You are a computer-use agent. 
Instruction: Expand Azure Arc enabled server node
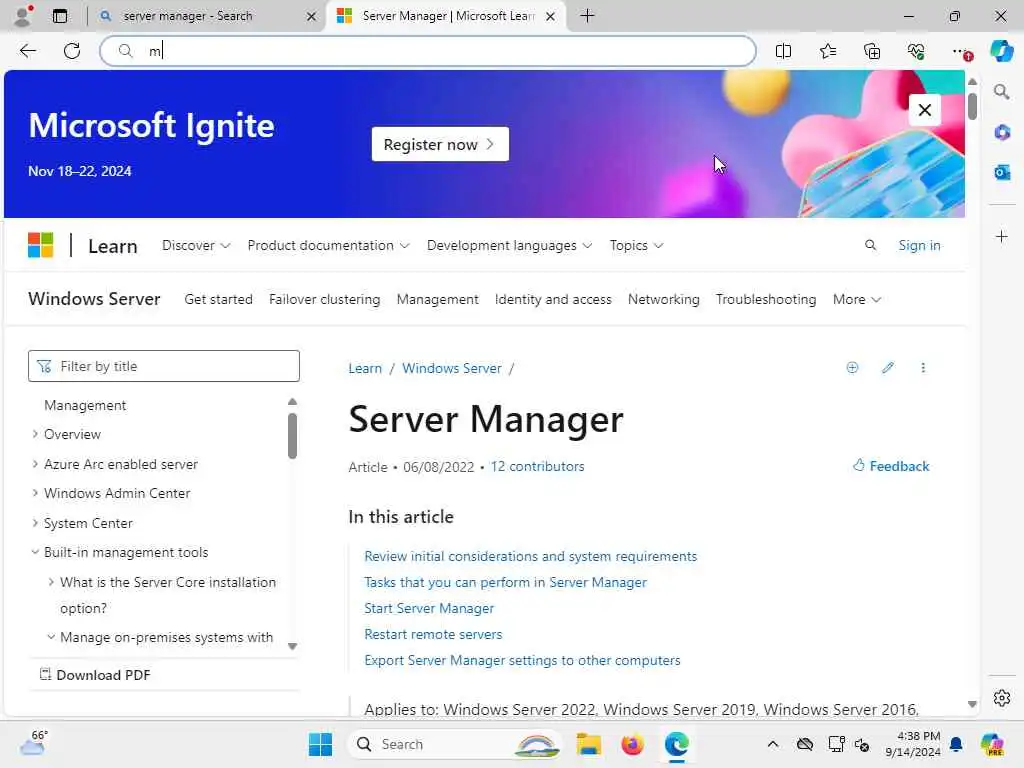tap(35, 464)
